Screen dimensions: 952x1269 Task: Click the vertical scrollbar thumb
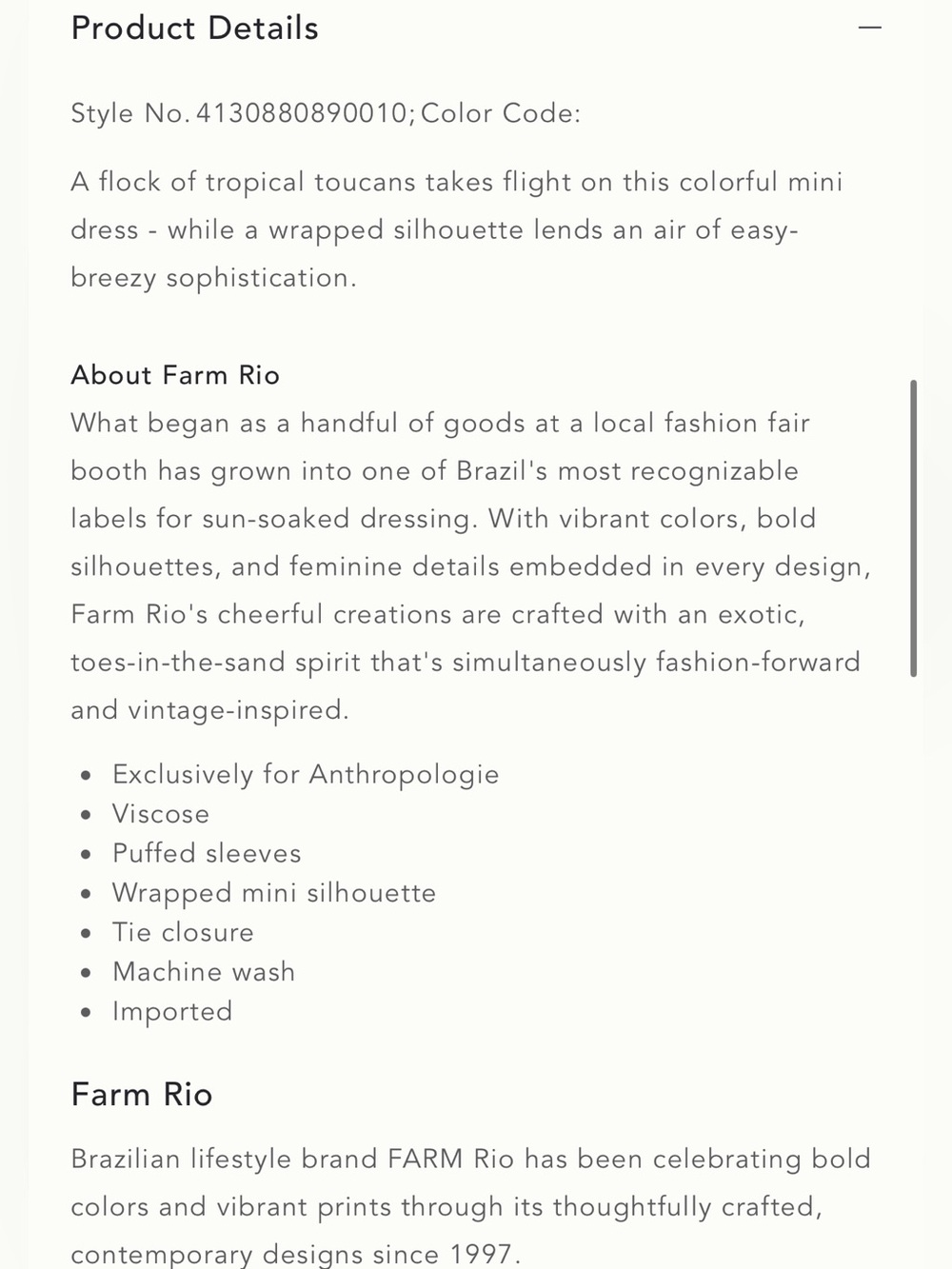click(914, 528)
